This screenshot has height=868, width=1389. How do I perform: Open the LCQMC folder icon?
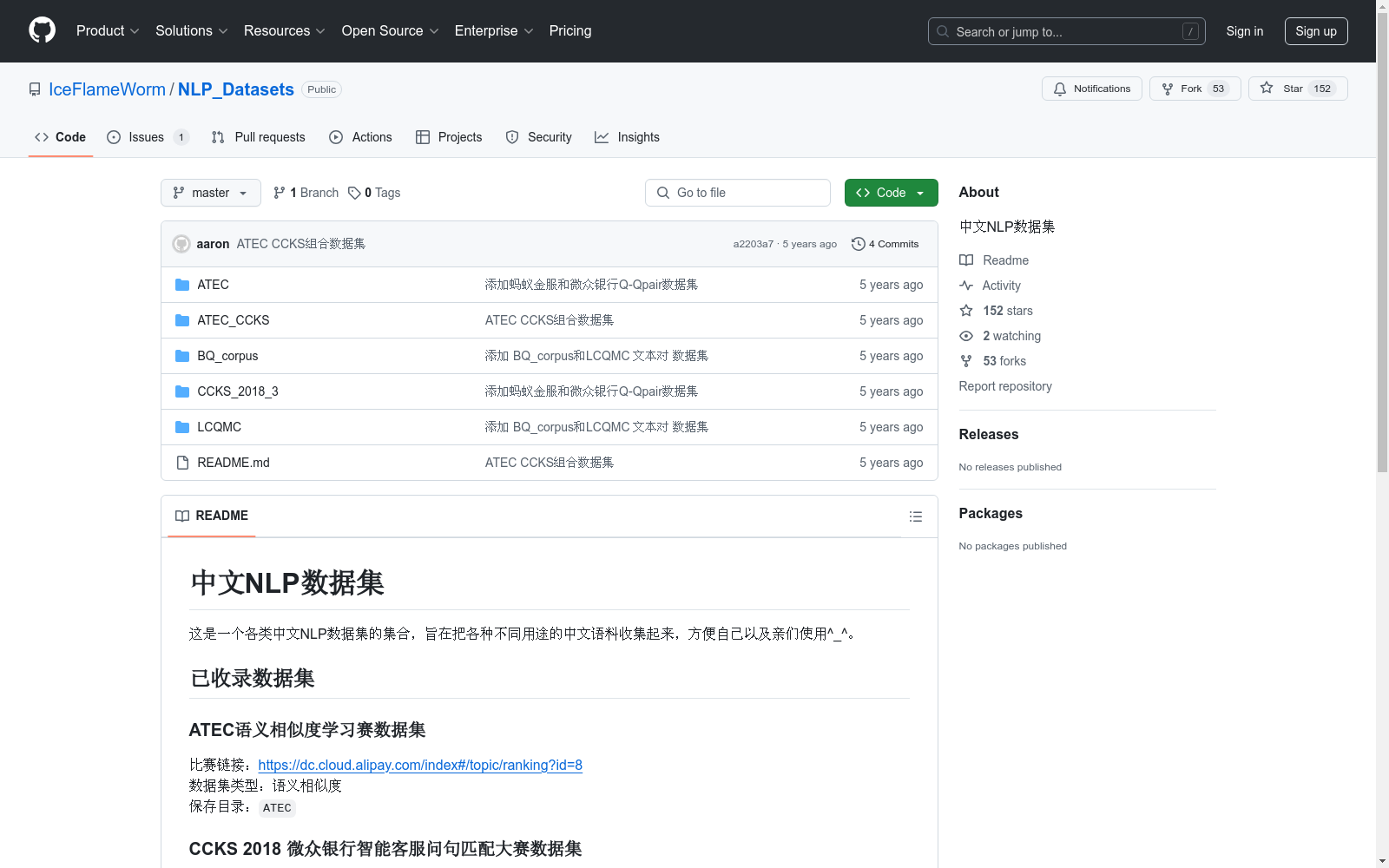pyautogui.click(x=182, y=427)
